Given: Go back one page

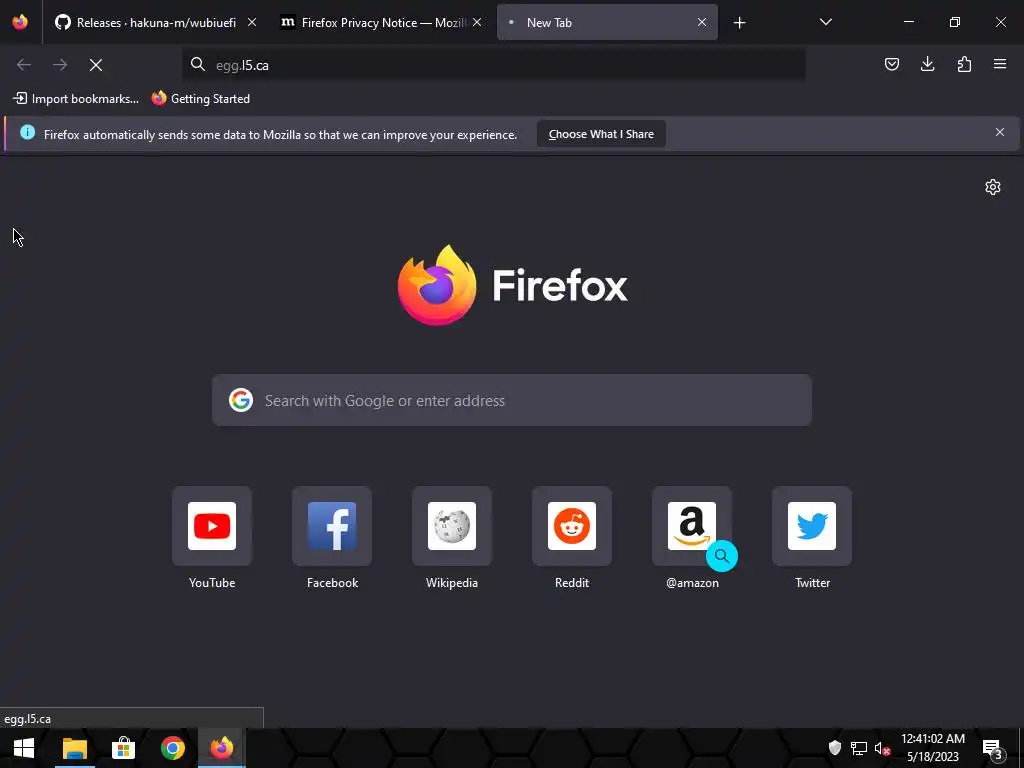Looking at the screenshot, I should [24, 65].
